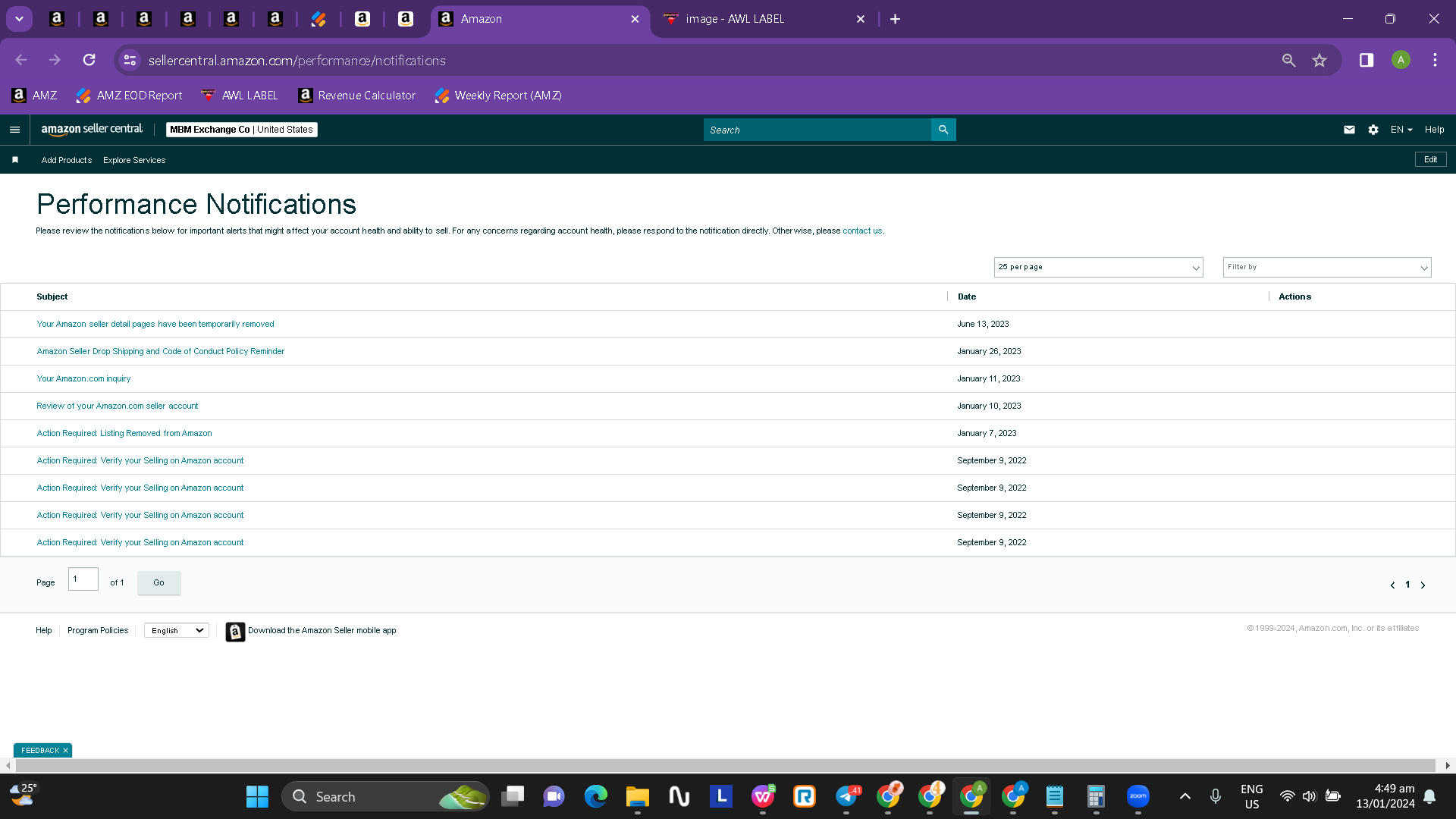Go back with the browser back arrow
Screen dimensions: 1456x819
coord(21,60)
